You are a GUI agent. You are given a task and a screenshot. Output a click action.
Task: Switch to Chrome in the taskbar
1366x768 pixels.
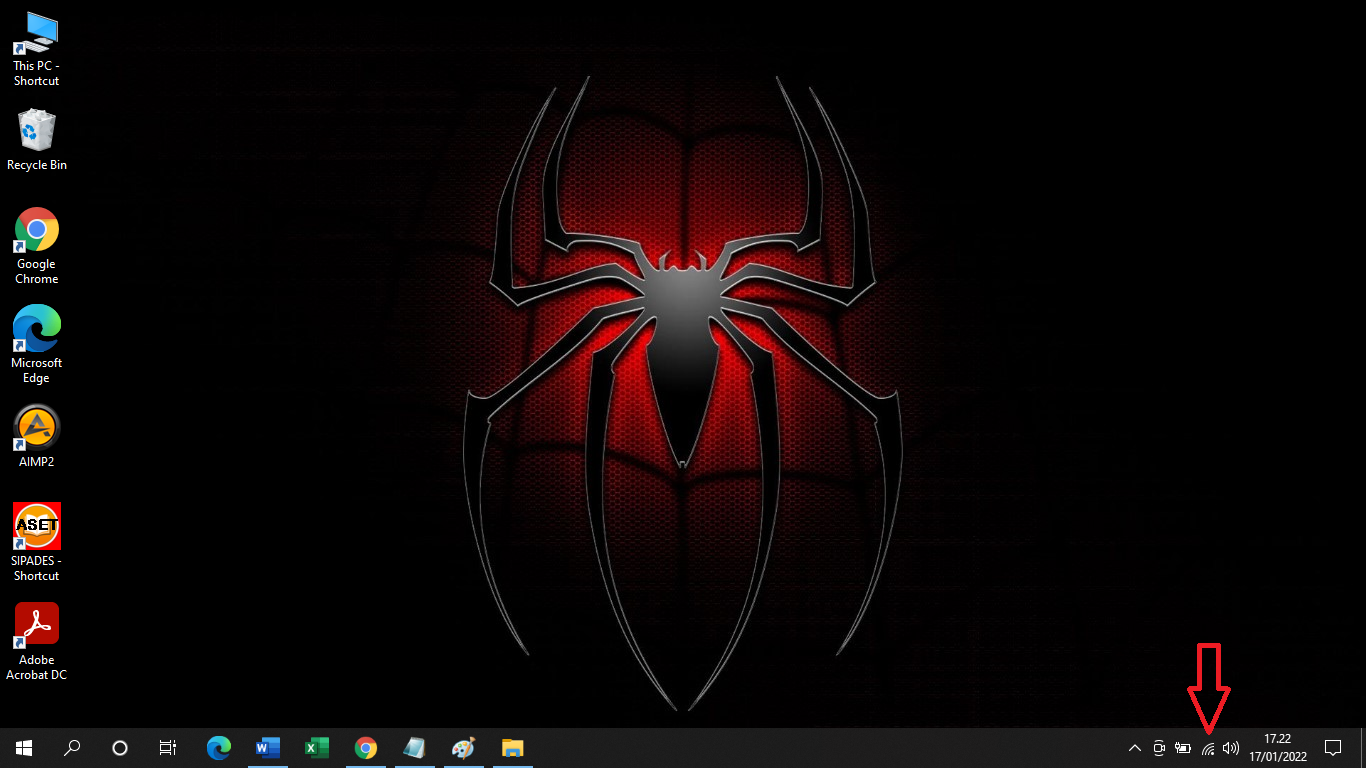tap(365, 748)
